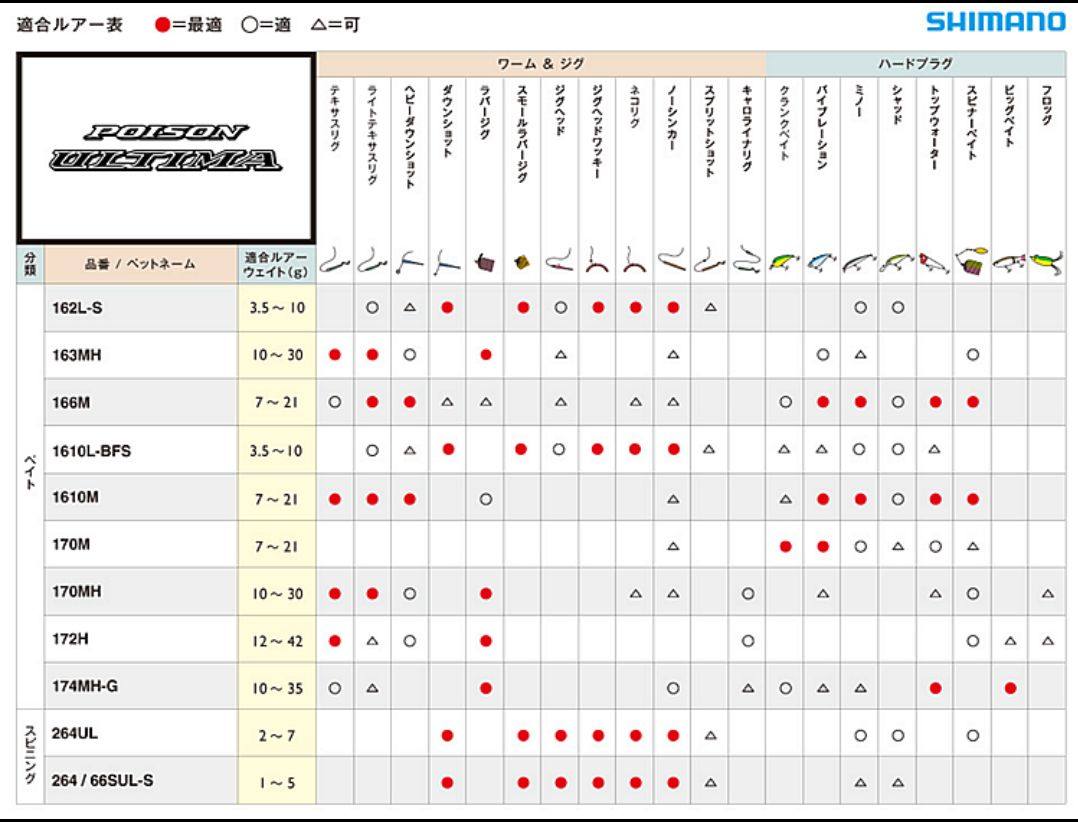Click the 分類 column header
Viewport: 1078px width, 822px height.
(30, 264)
